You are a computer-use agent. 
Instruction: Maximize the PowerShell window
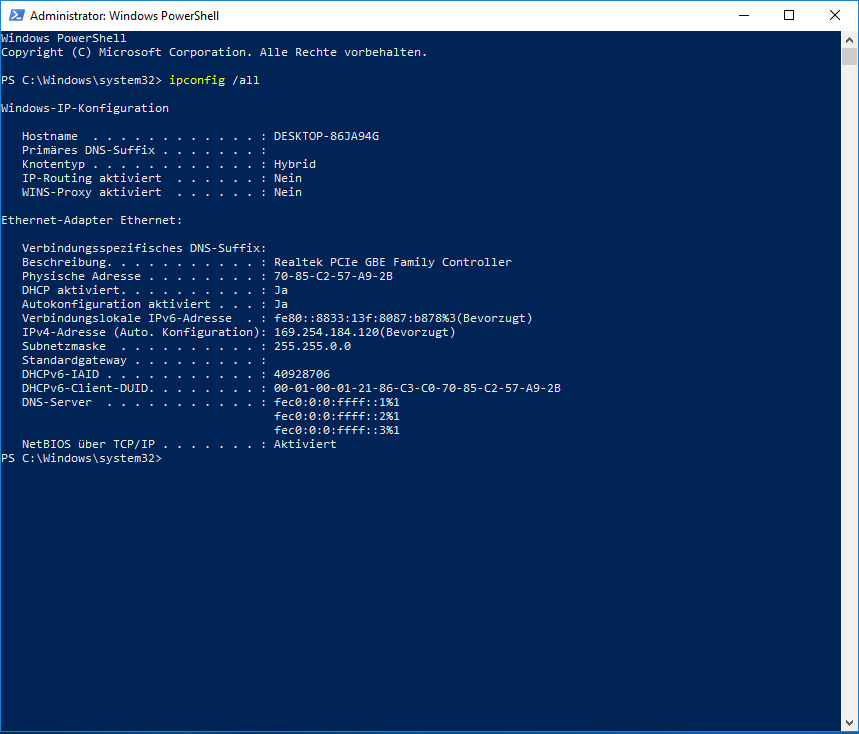[789, 15]
